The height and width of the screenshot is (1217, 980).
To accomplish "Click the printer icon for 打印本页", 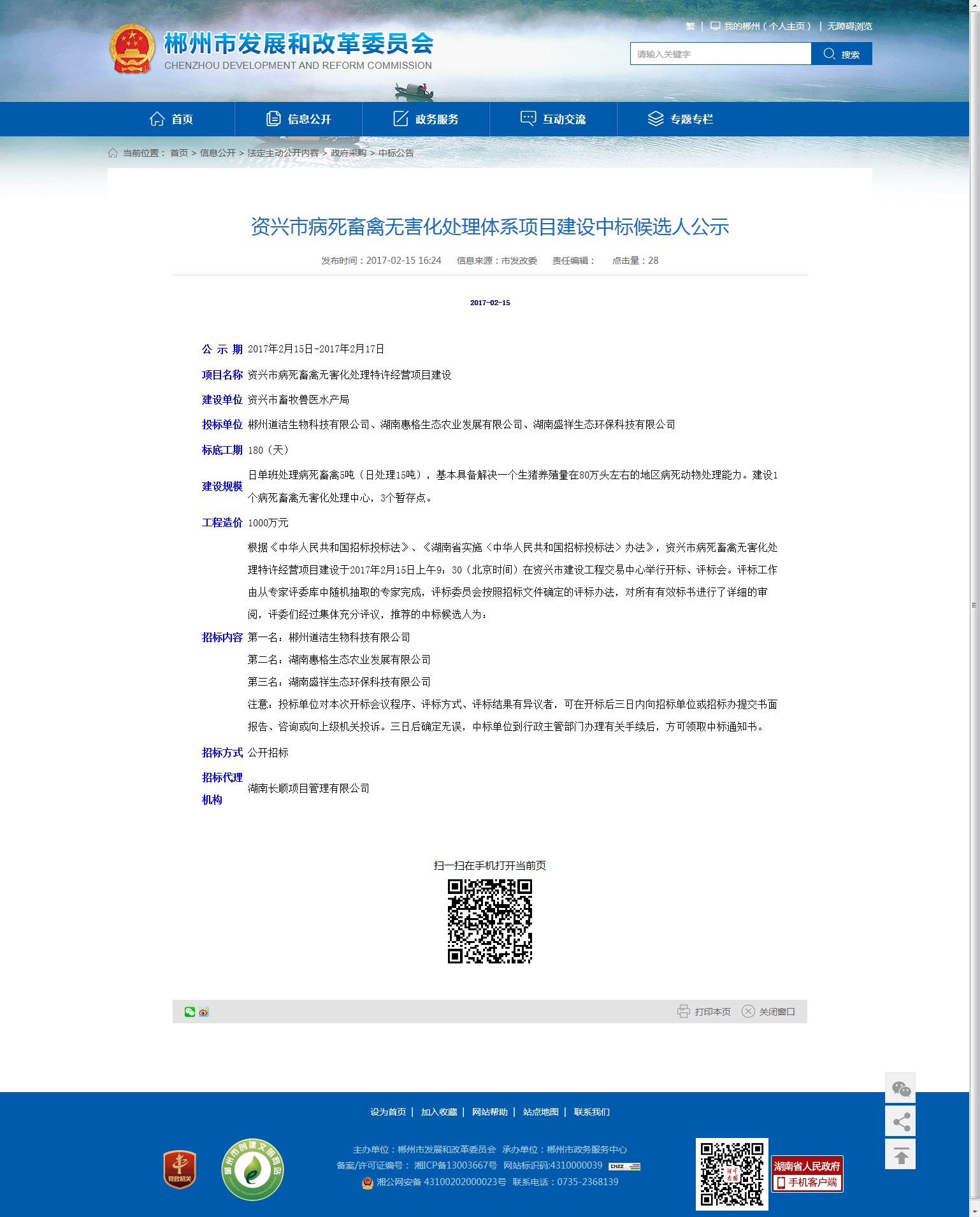I will point(684,1011).
